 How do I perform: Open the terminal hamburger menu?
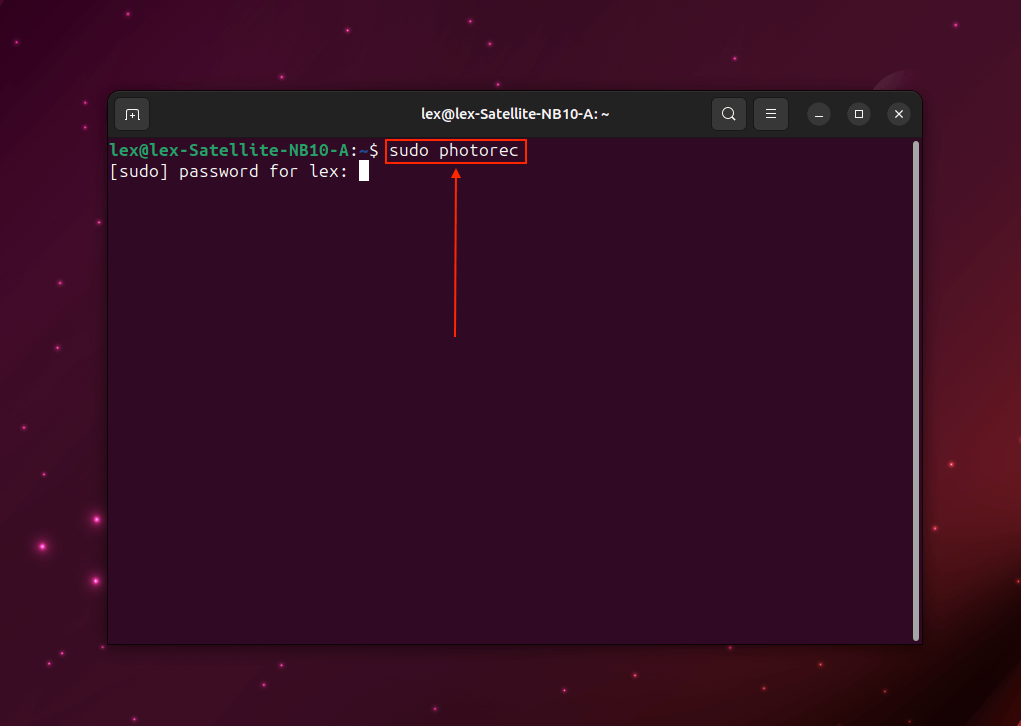[771, 114]
